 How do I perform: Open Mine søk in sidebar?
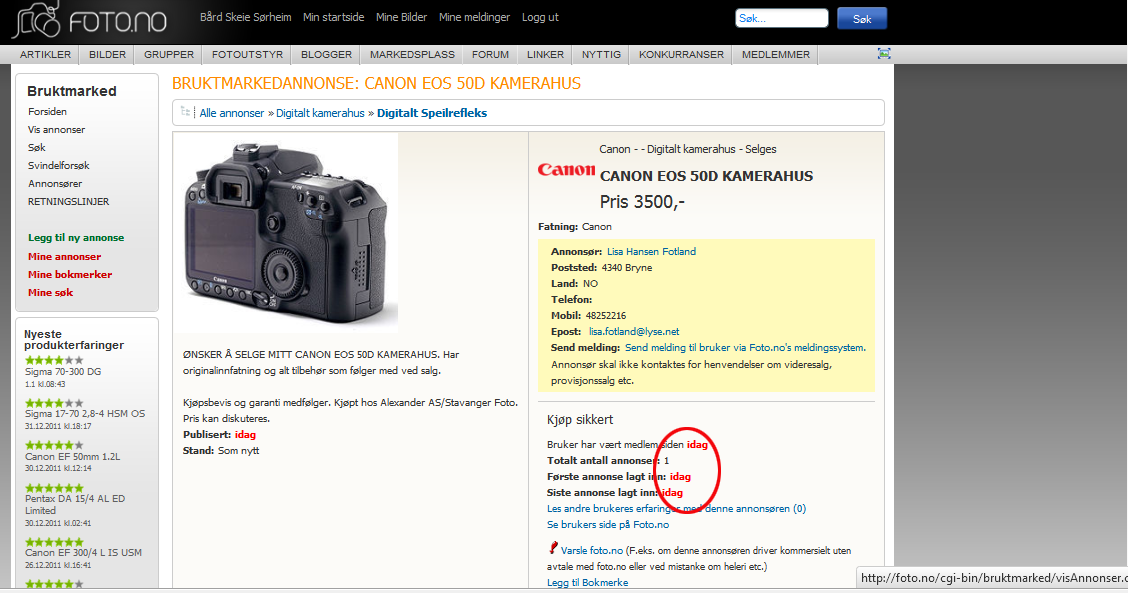coord(50,292)
